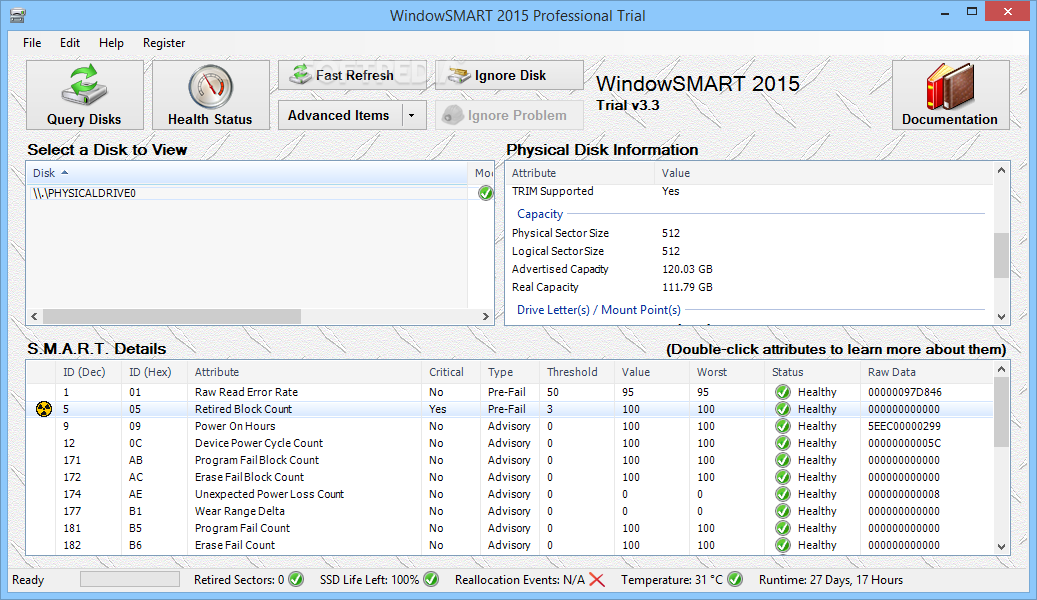Viewport: 1037px width, 600px height.
Task: Click the S.M.A.R.T. Details scroll-down arrow
Action: coord(1001,547)
